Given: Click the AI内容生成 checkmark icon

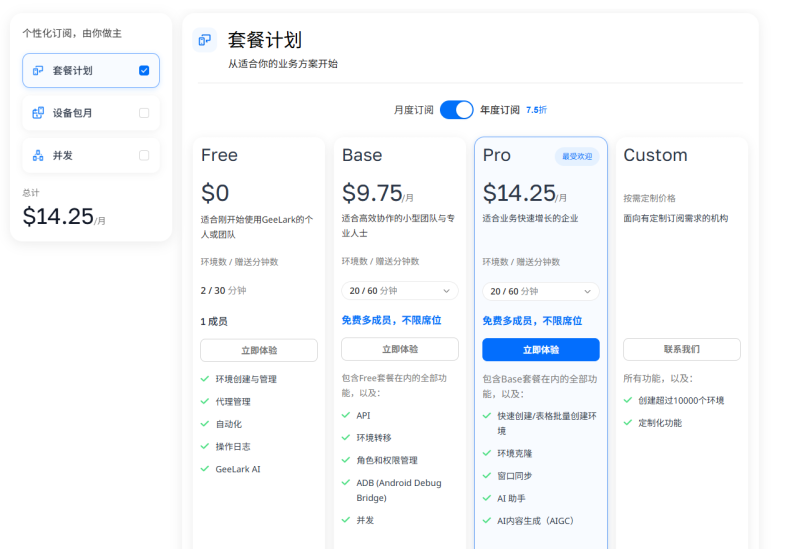Looking at the screenshot, I should click(x=487, y=520).
